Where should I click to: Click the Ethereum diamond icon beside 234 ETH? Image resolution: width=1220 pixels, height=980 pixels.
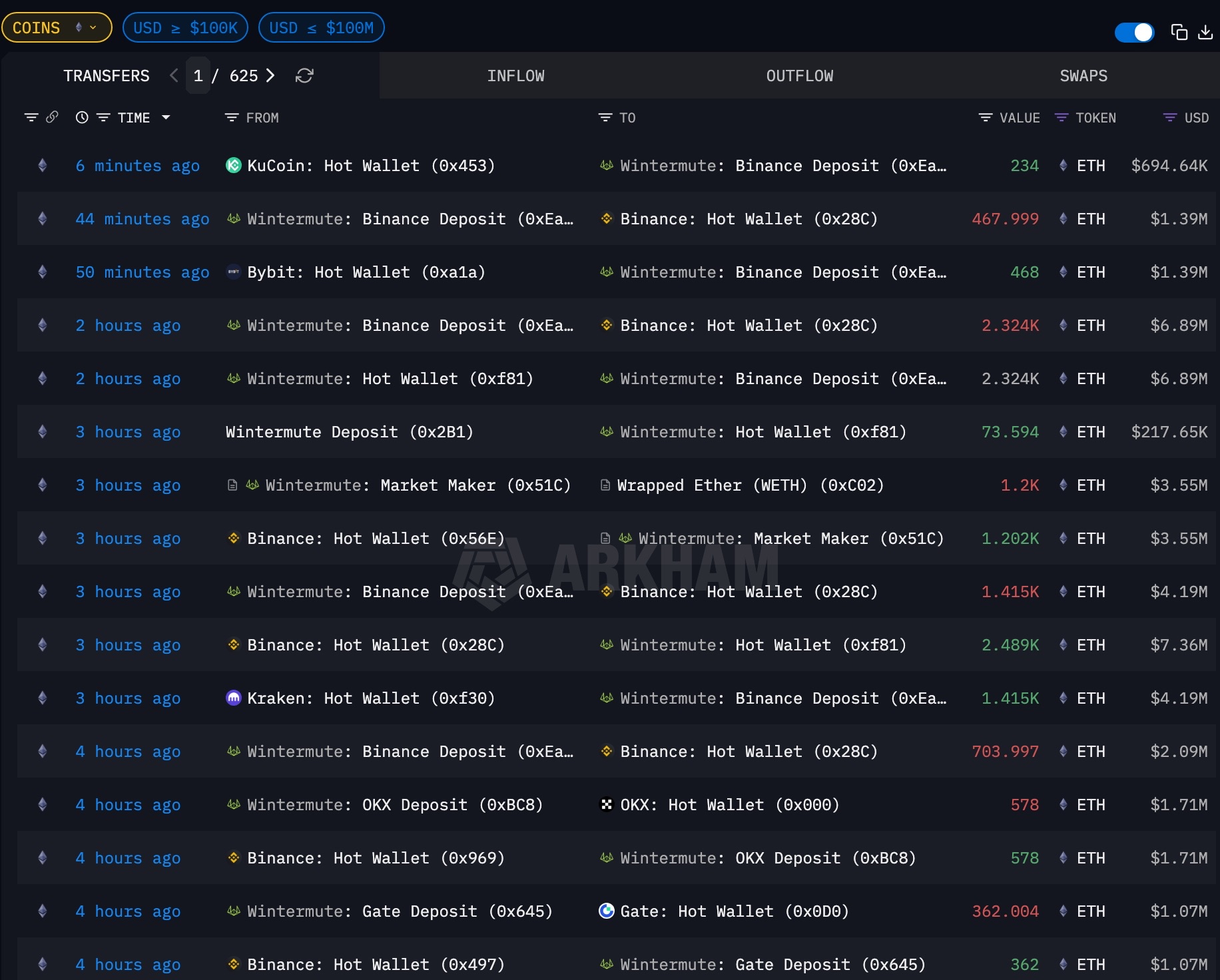pos(1064,166)
